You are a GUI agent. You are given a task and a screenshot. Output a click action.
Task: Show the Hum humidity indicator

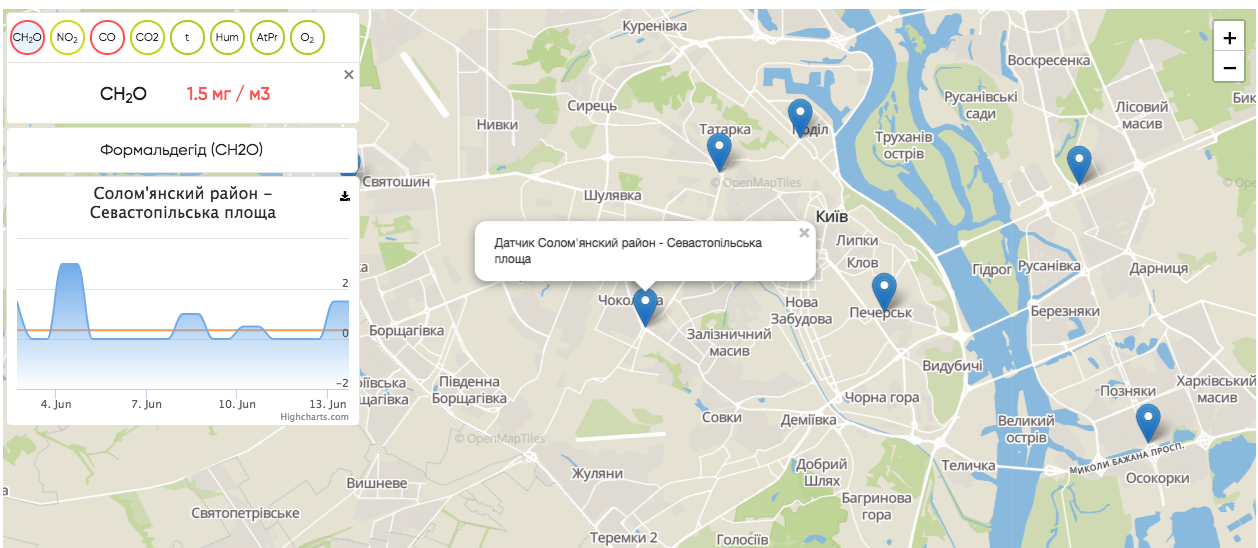click(x=227, y=37)
